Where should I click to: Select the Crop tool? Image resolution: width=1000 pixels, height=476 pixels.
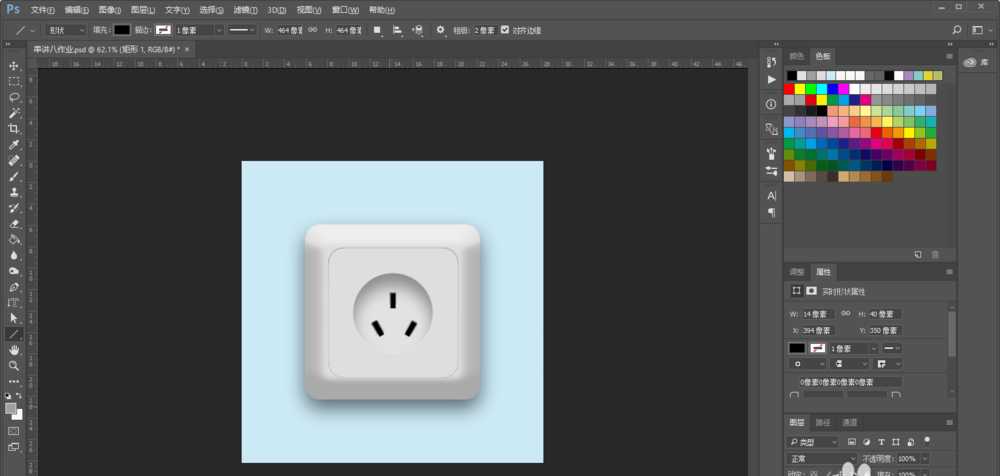14,129
